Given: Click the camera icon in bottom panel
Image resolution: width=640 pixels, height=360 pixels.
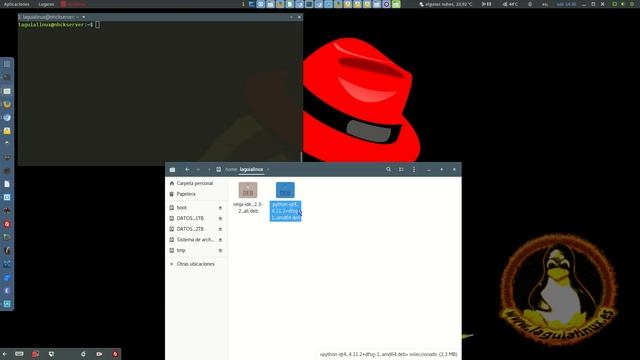Looking at the screenshot, I should tap(99, 354).
